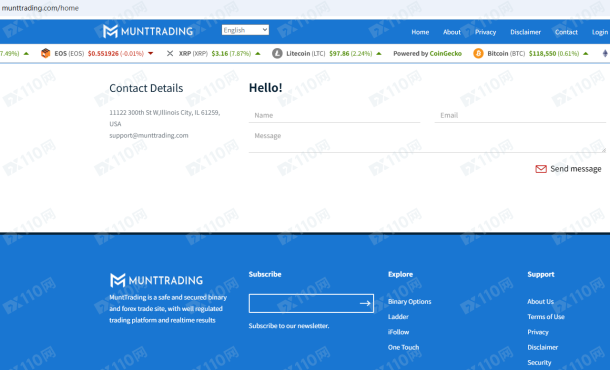
Task: Click the 'Subscribe to our newsletter.' text
Action: (x=289, y=326)
